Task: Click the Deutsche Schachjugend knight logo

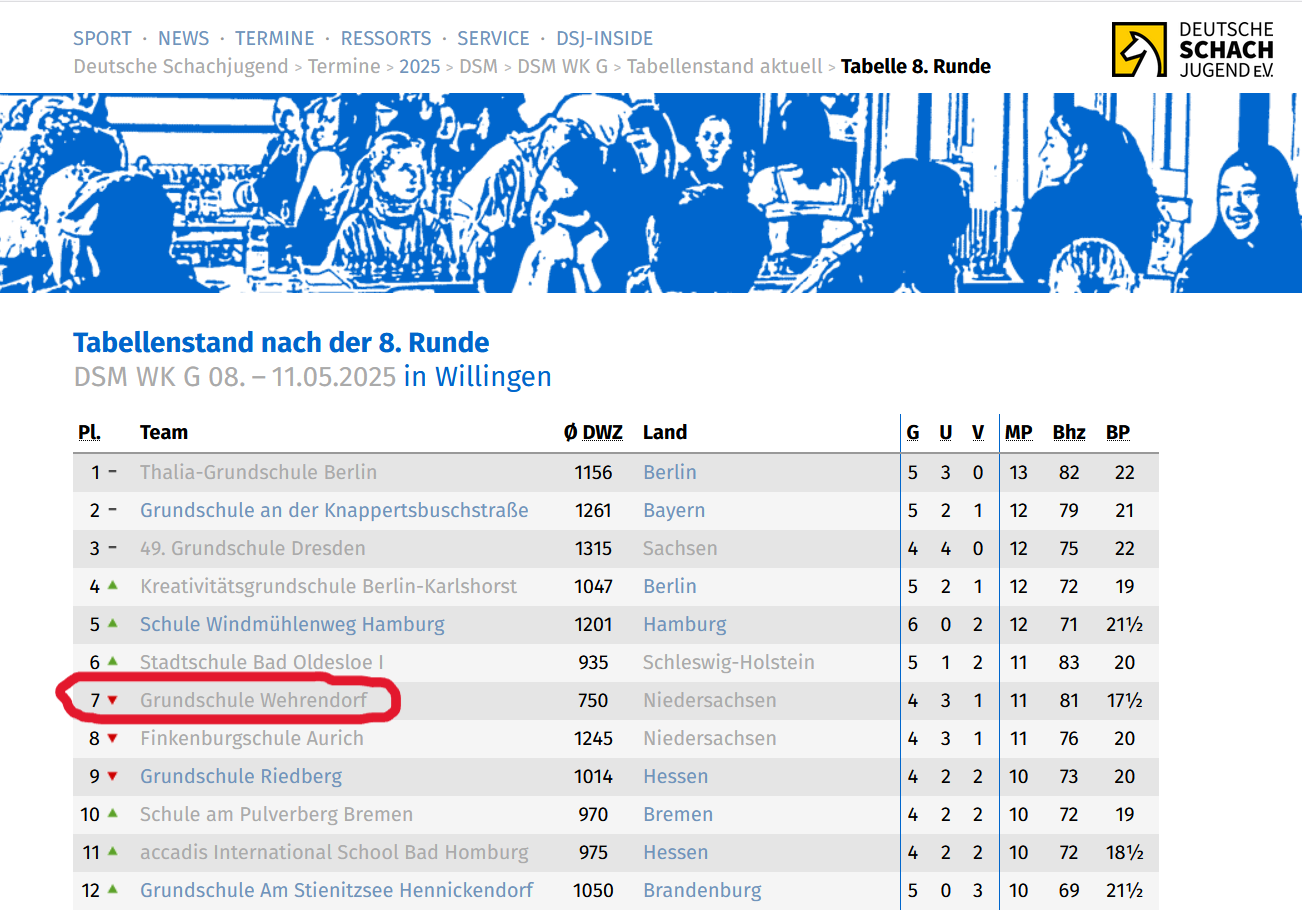Action: 1138,50
